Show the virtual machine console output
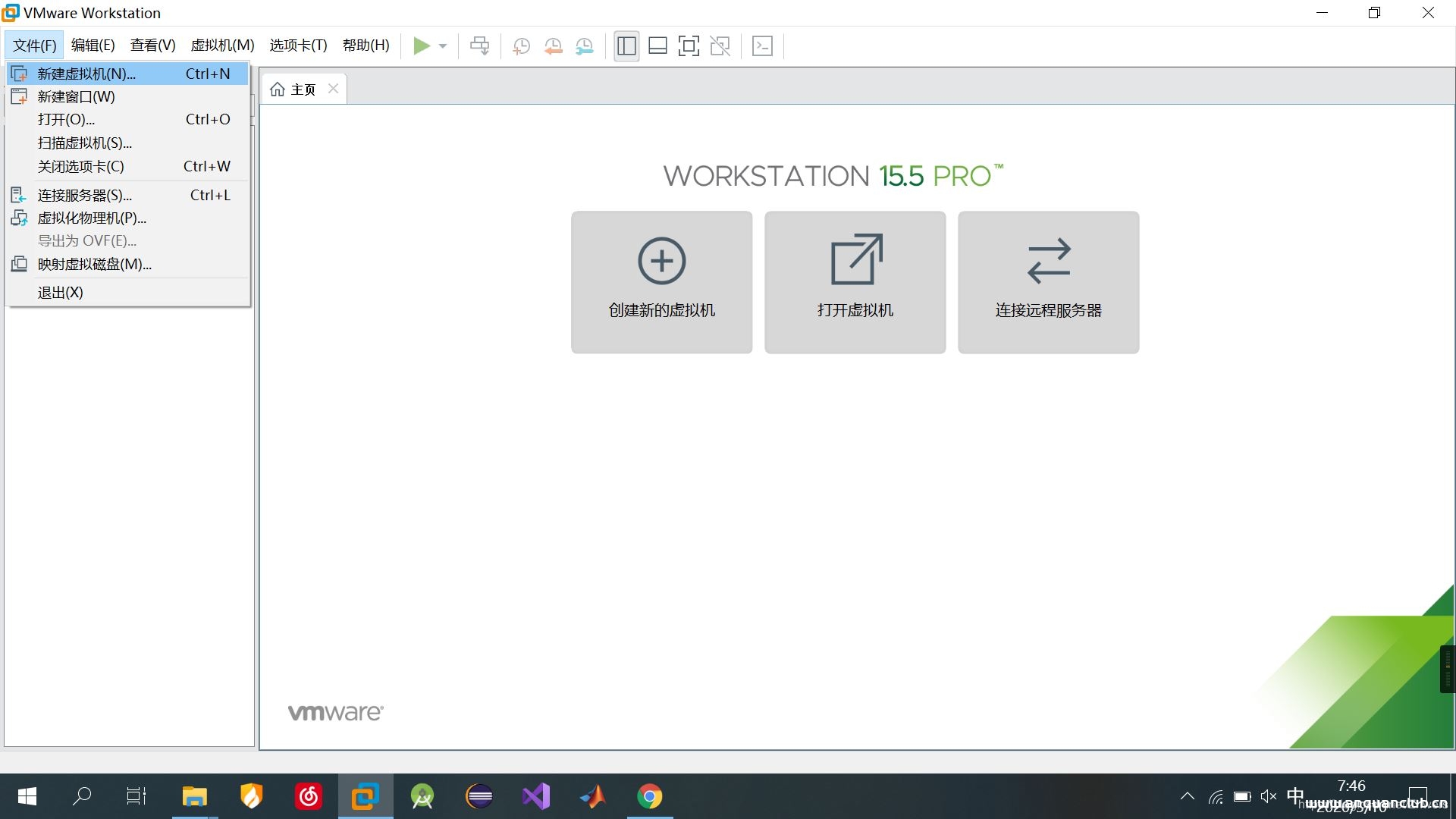The width and height of the screenshot is (1456, 819). click(763, 45)
